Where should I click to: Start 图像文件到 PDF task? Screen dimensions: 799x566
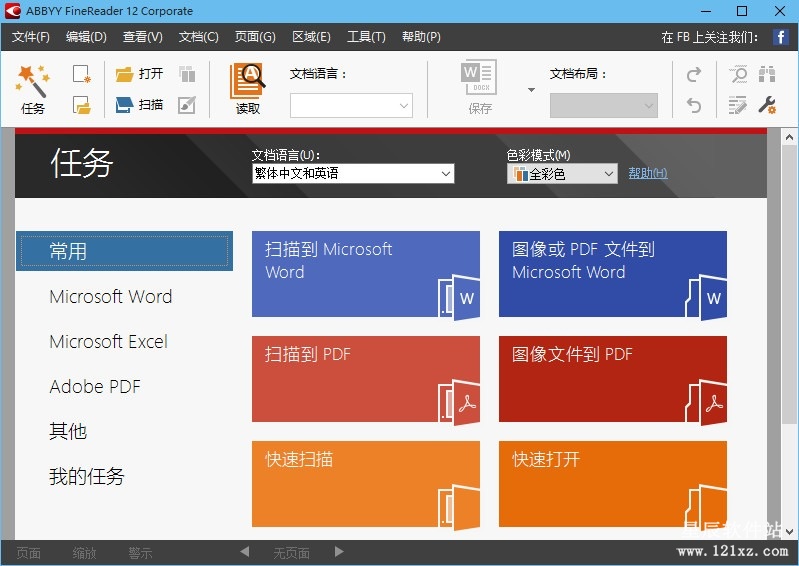click(612, 379)
